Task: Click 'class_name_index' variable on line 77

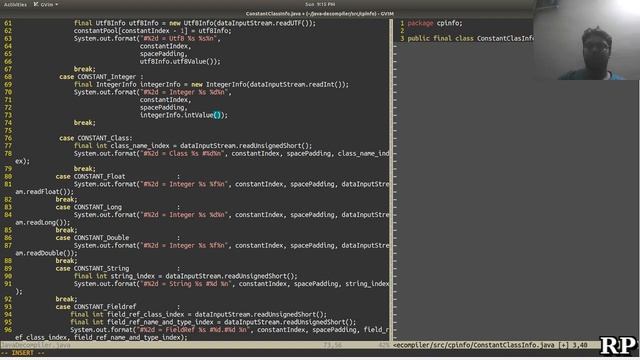Action: click(140, 146)
